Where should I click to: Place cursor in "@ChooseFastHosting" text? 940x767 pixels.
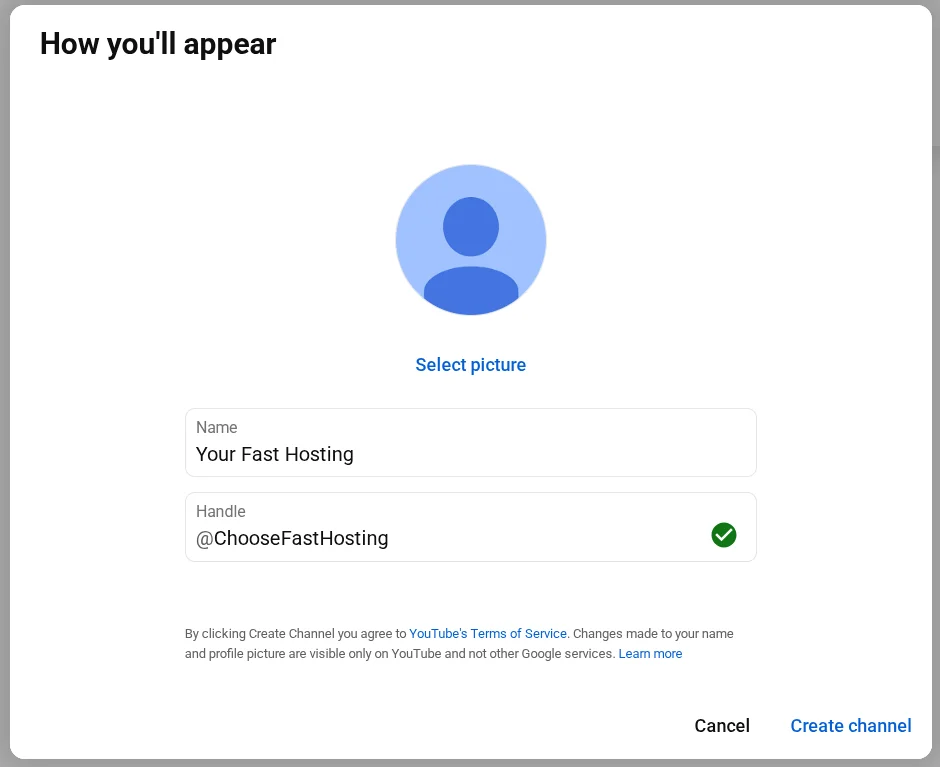tap(292, 538)
